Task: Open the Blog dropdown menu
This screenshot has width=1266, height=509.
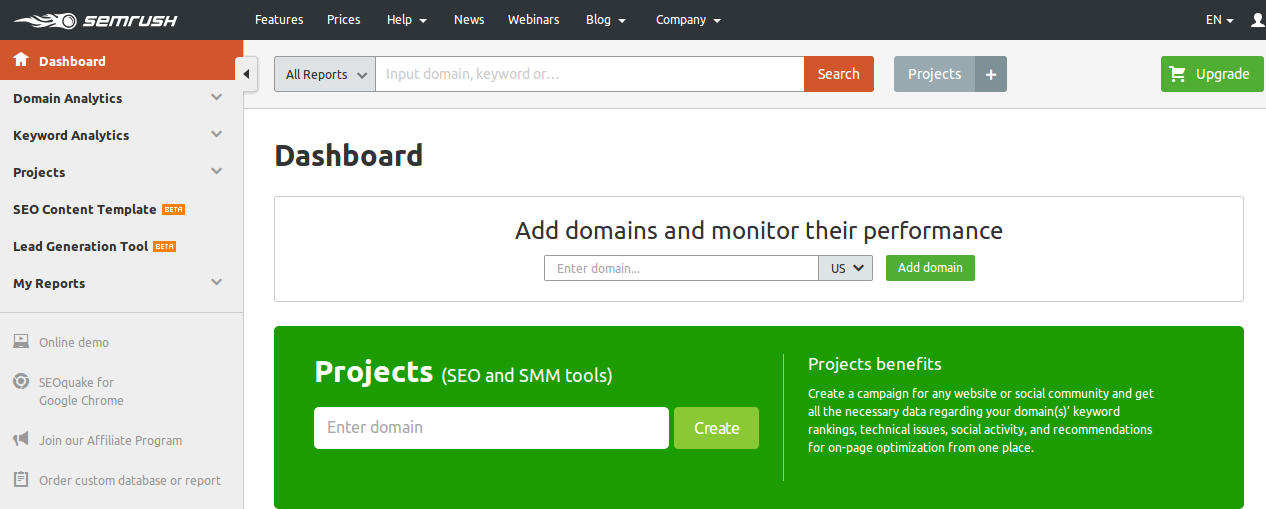Action: coord(606,20)
